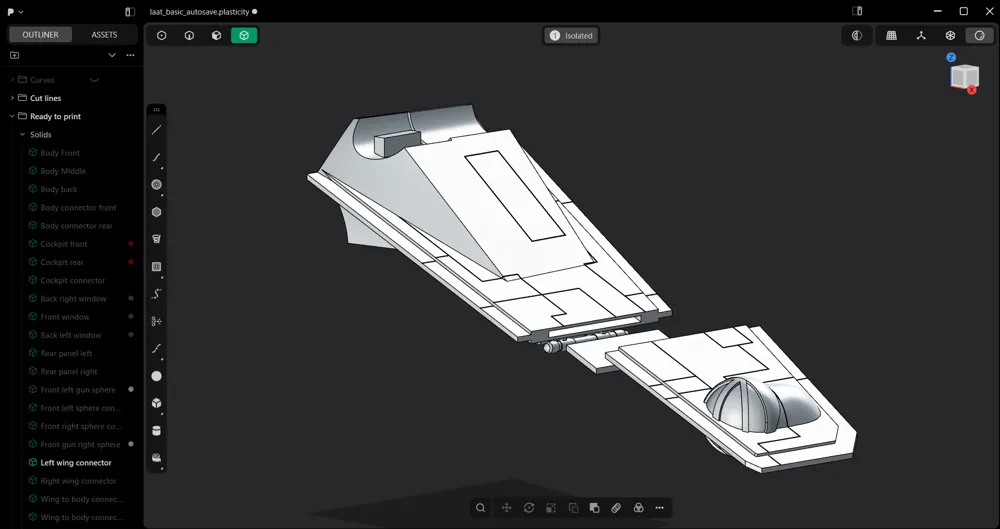Screen dimensions: 1000x529
Task: Click the Z axis on navigation gizmo
Action: pyautogui.click(x=951, y=57)
